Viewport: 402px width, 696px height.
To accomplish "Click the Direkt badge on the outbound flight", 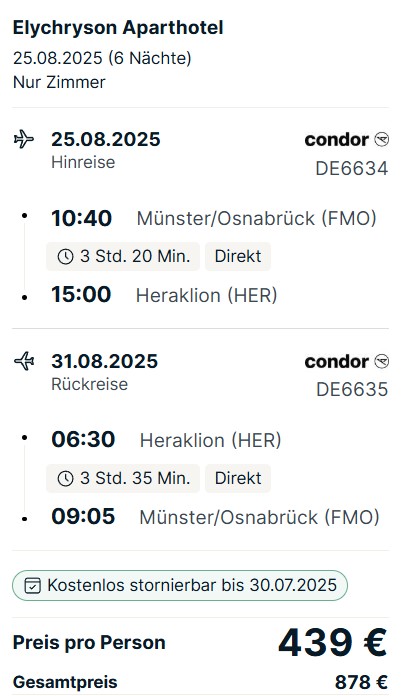I will [238, 257].
